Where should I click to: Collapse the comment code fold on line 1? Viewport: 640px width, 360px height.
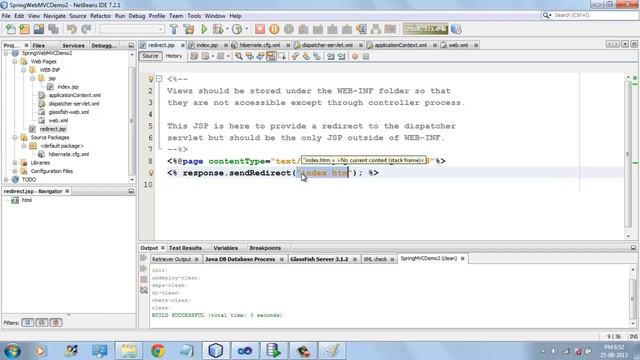click(160, 78)
